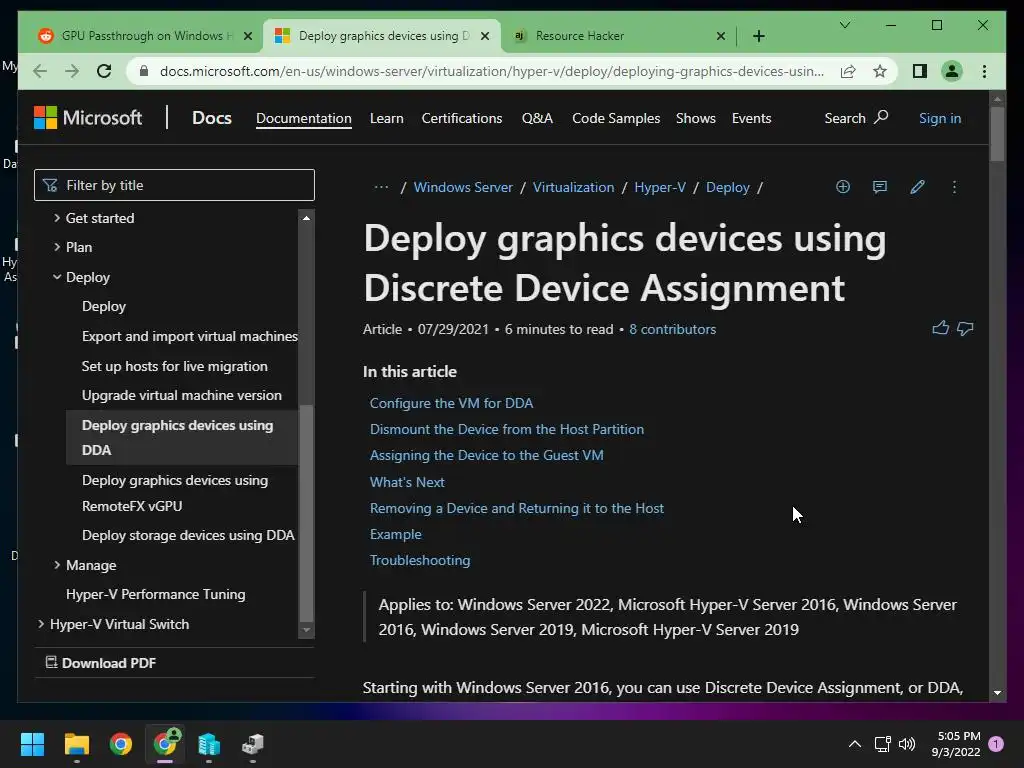
Task: Collapse the Deploy tree node
Action: (57, 277)
